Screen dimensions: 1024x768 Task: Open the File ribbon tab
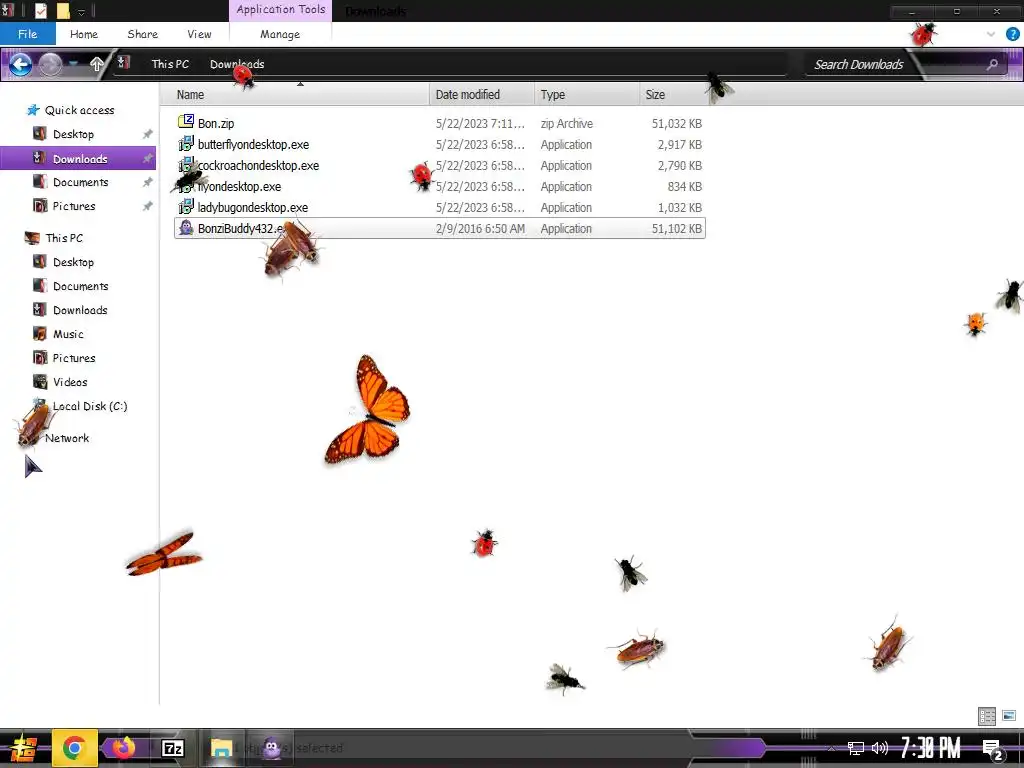[27, 34]
